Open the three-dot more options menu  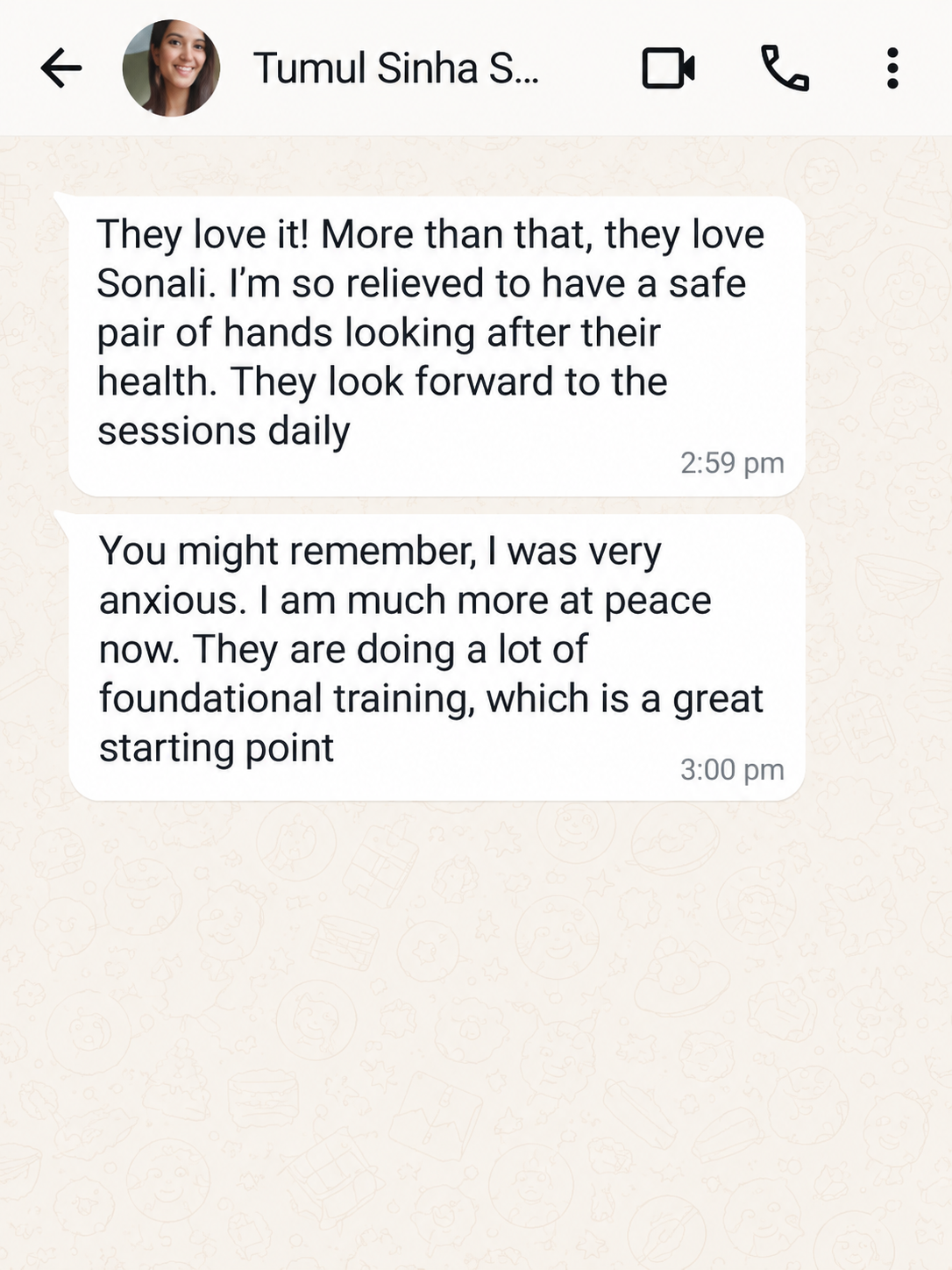tap(892, 68)
